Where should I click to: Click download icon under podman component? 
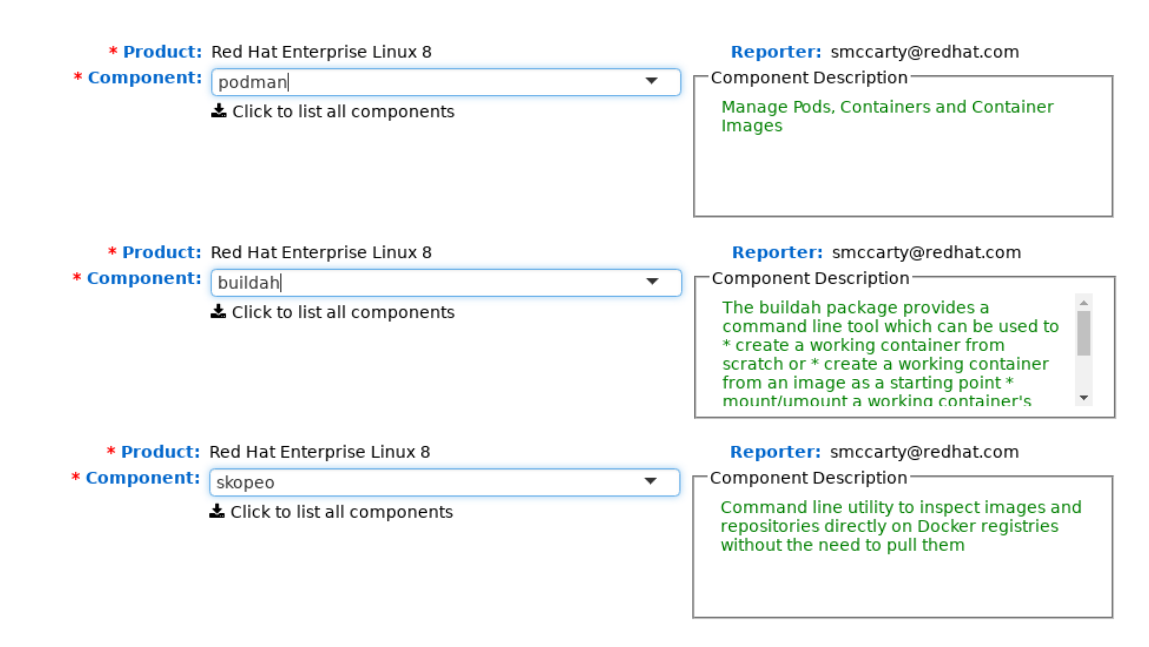pos(219,111)
